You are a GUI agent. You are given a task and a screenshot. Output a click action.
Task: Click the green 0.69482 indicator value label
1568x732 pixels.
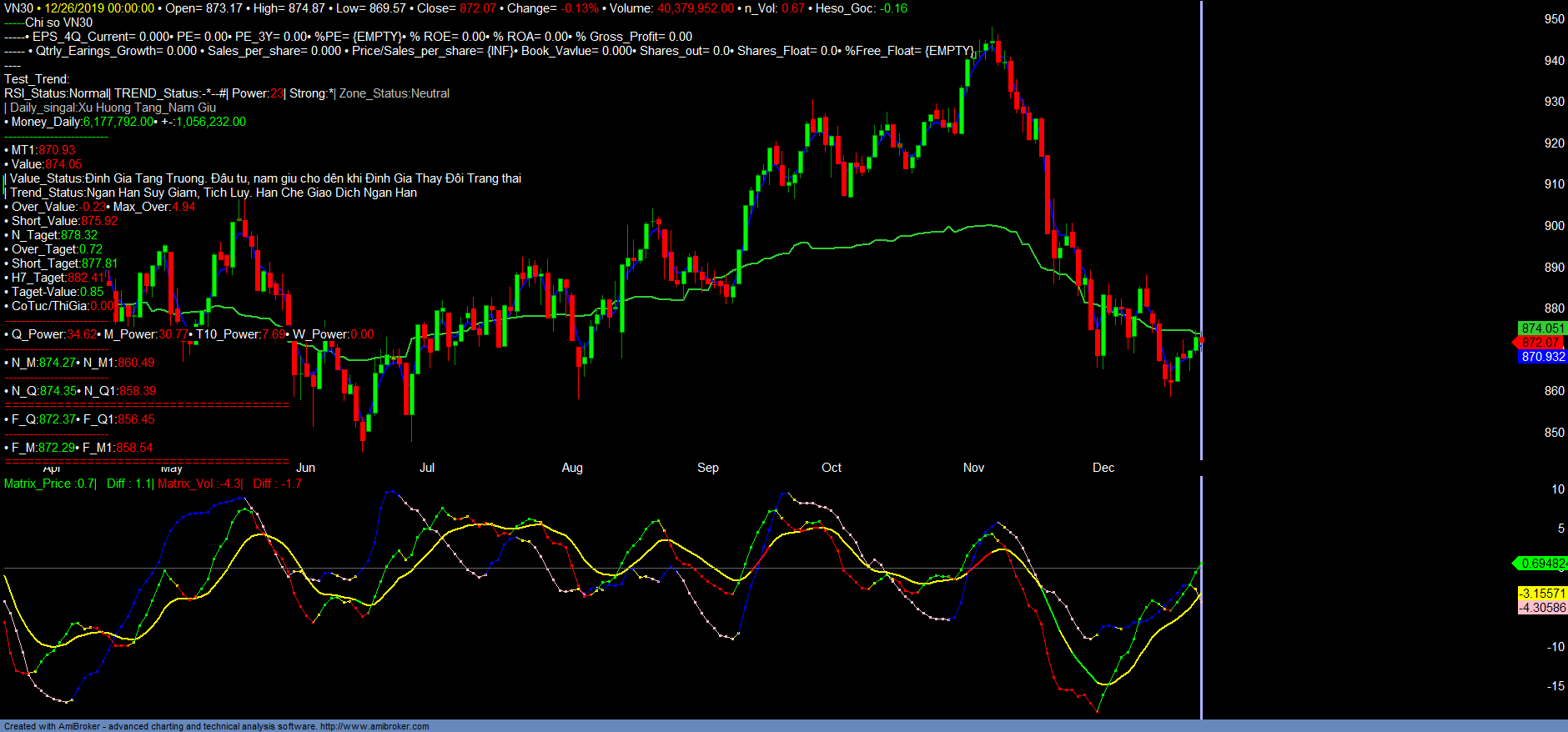1543,564
